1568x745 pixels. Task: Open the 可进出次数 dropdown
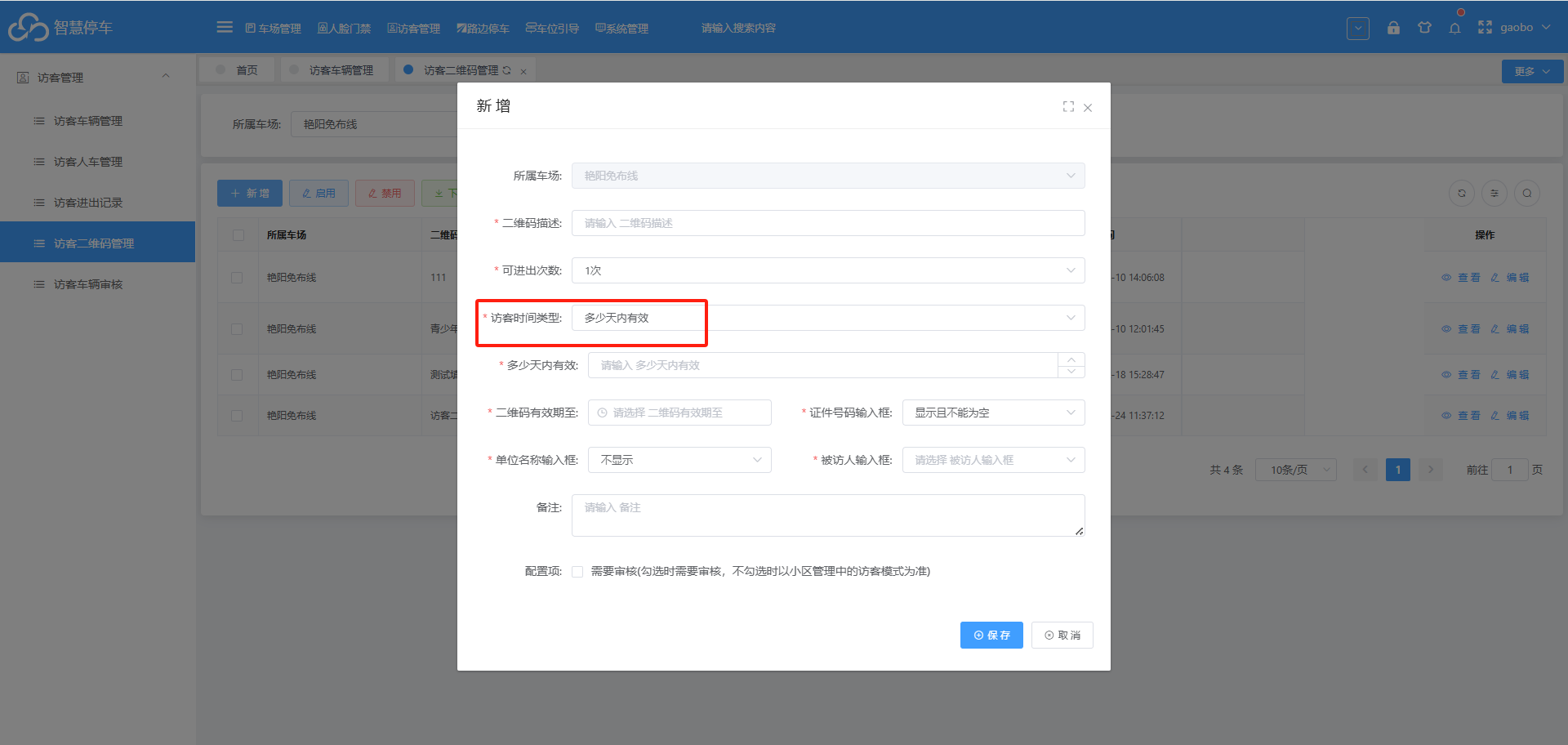coord(828,270)
